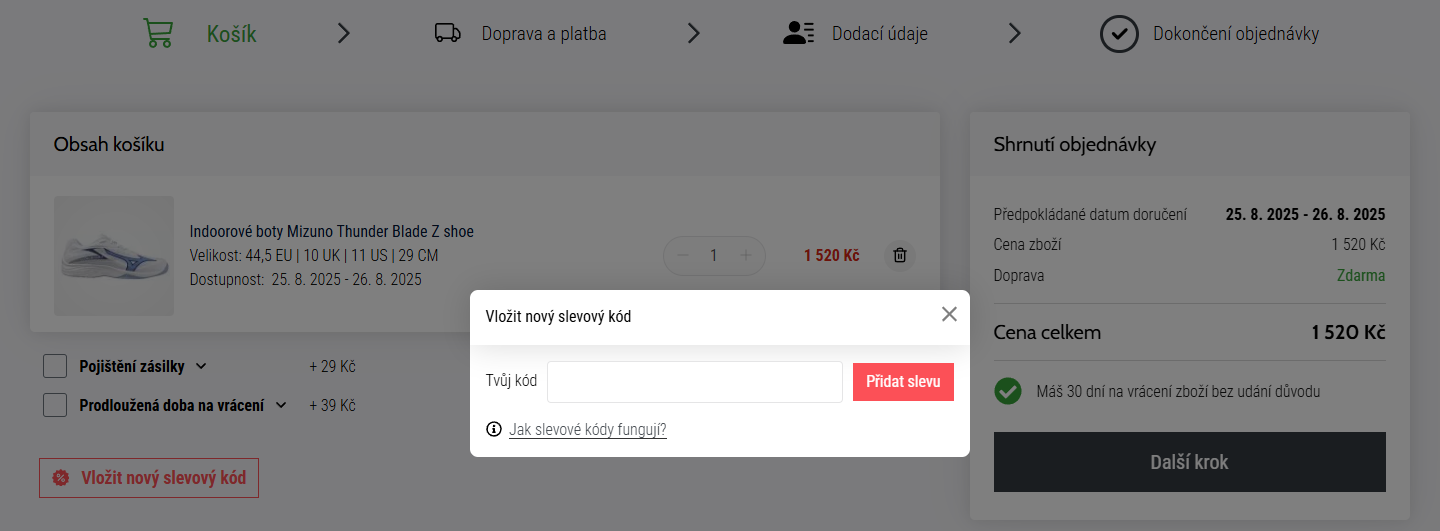Expand Pojištění zásilky details arrow
This screenshot has width=1440, height=531.
[x=201, y=366]
